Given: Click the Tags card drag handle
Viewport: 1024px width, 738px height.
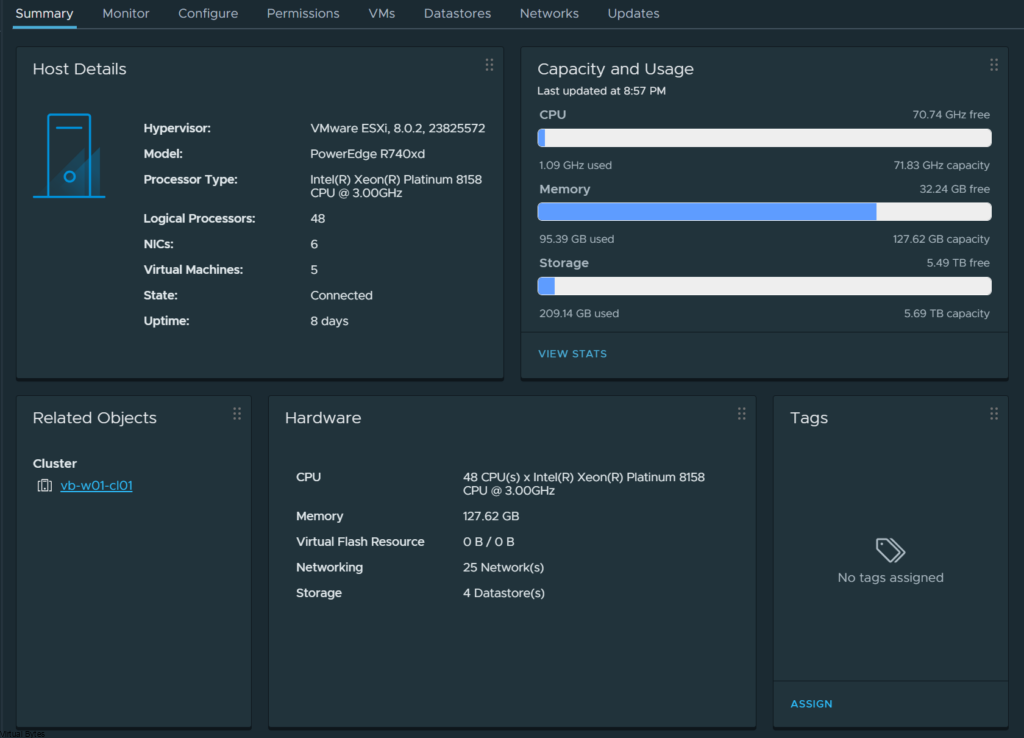Looking at the screenshot, I should (x=994, y=414).
